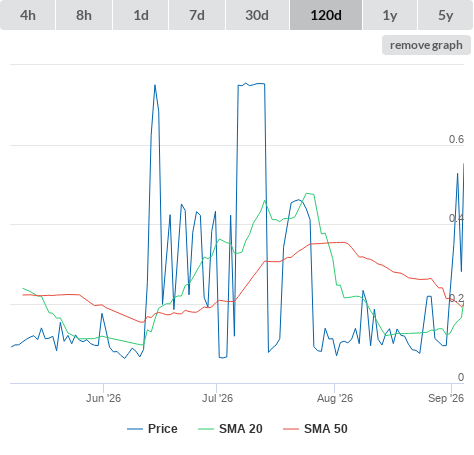Change the range to 7d

[197, 15]
